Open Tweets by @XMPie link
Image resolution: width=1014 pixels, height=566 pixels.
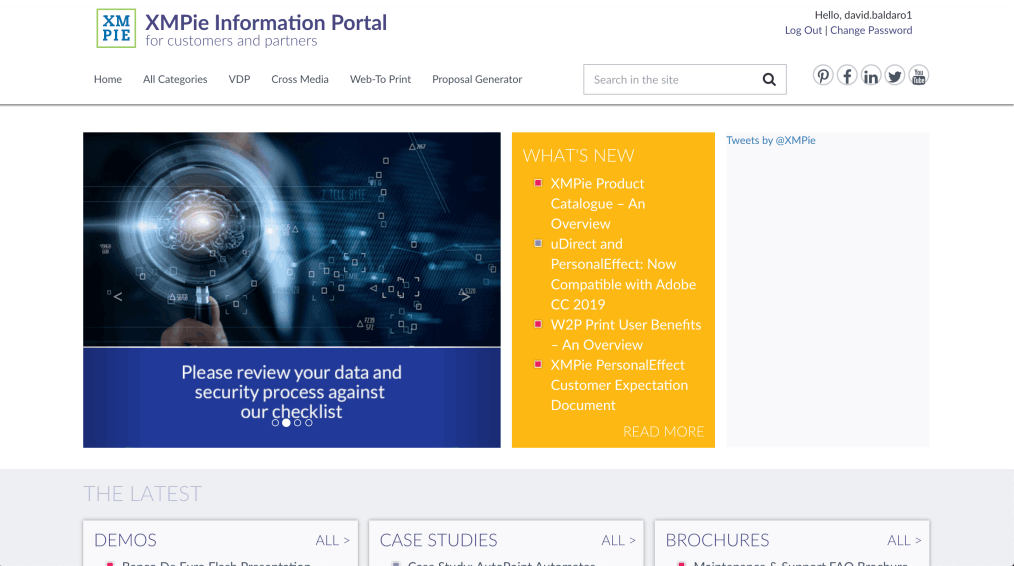point(771,140)
